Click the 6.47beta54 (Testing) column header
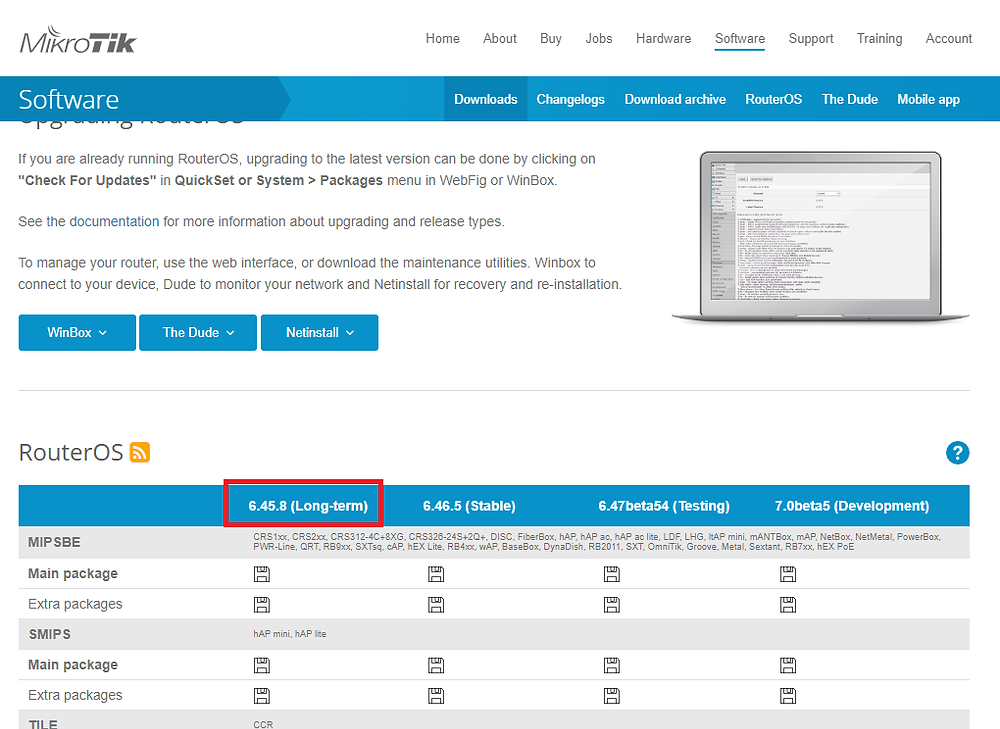Screen dimensions: 1000x729 point(664,506)
